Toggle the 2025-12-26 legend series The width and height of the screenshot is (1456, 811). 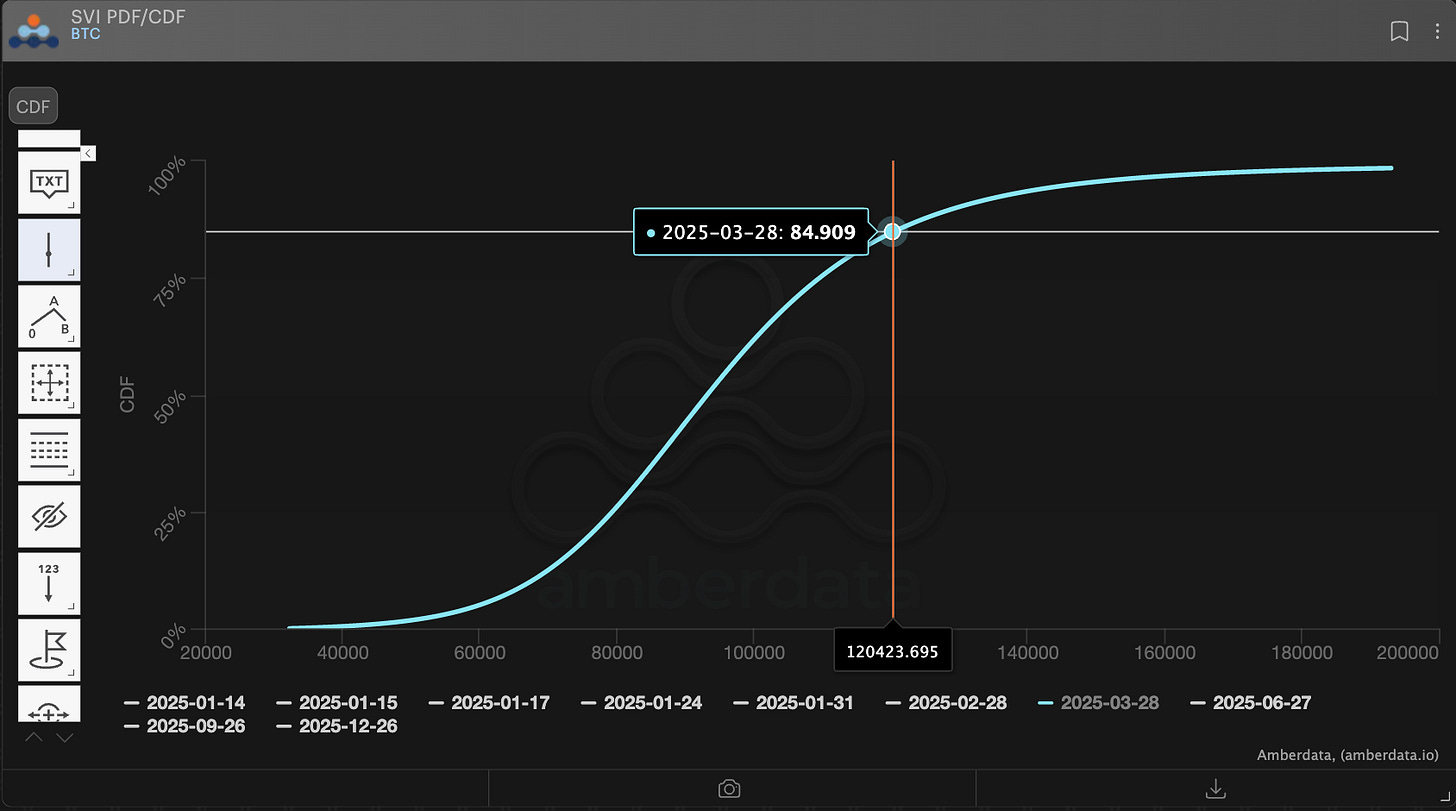(x=336, y=726)
